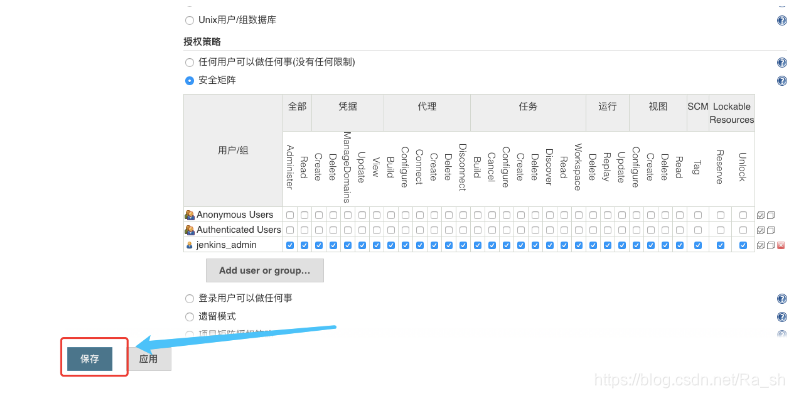Check Replay for Anonymous Users
This screenshot has height=398, width=794.
[x=608, y=215]
